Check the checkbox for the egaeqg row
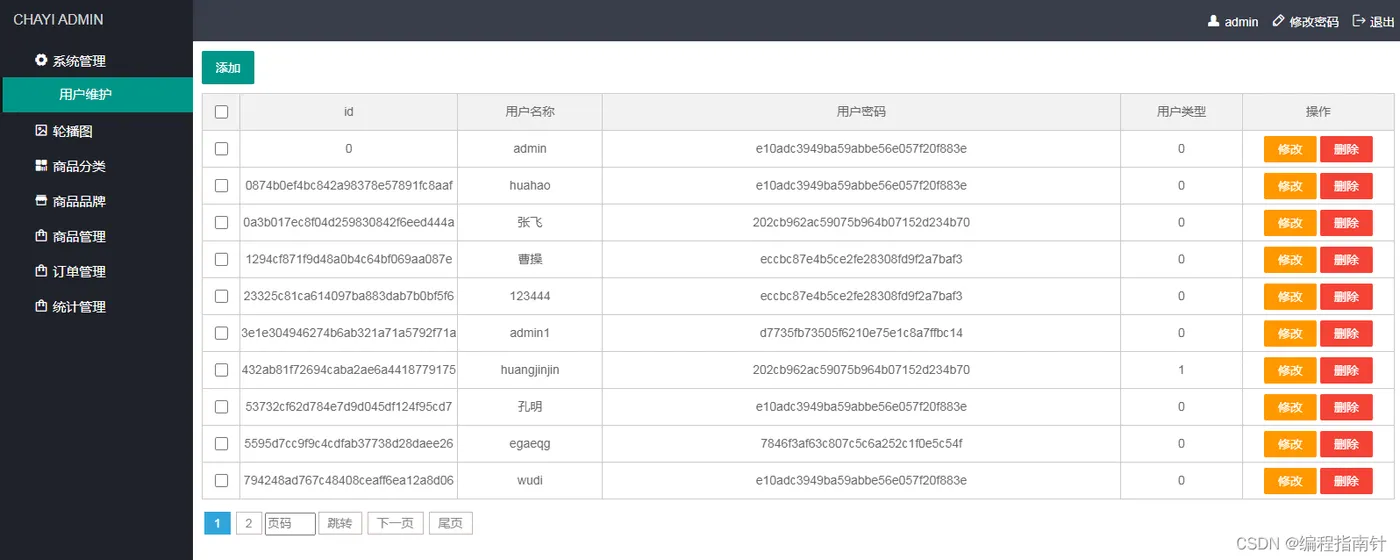The image size is (1400, 560). (x=221, y=444)
